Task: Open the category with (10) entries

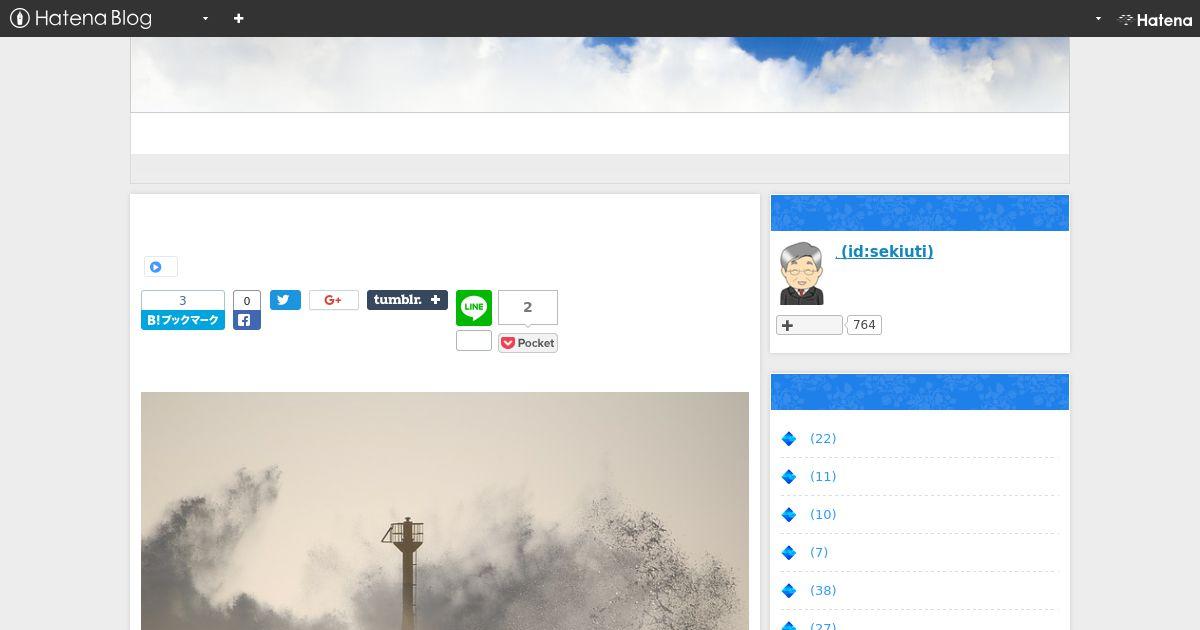Action: tap(823, 515)
